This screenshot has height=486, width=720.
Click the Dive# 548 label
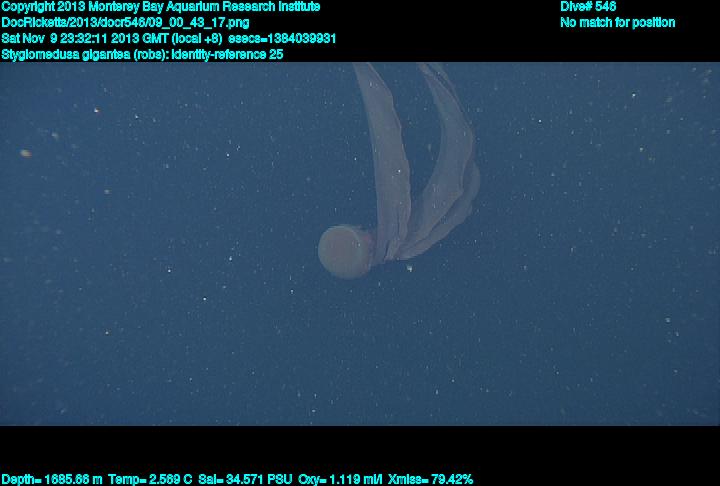tap(588, 7)
